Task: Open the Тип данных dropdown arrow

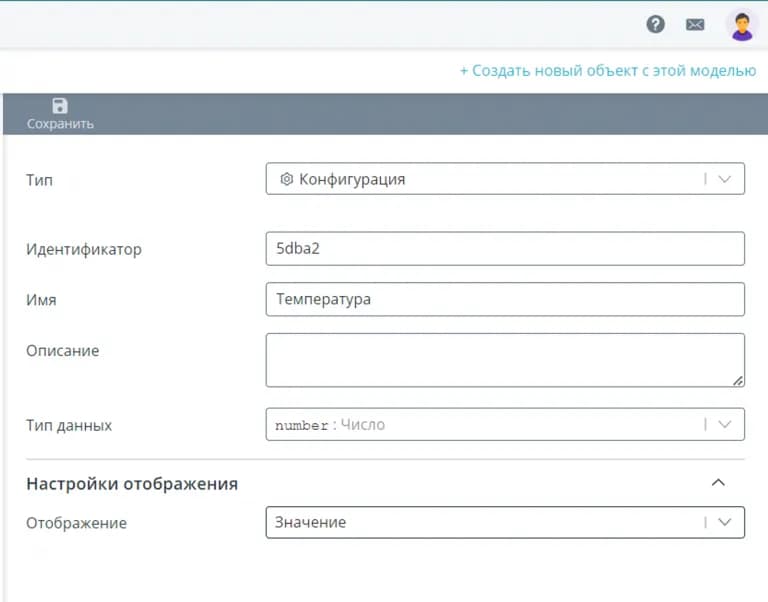Action: 725,424
